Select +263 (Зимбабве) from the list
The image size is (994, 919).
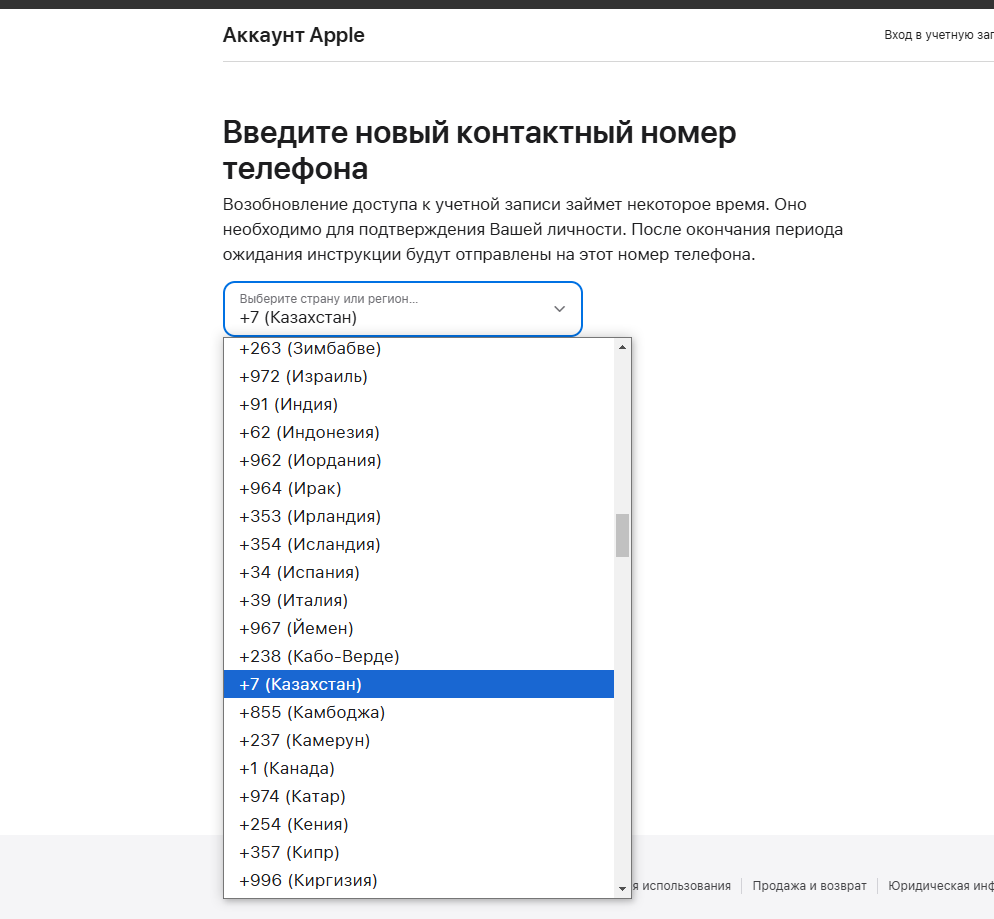(418, 349)
